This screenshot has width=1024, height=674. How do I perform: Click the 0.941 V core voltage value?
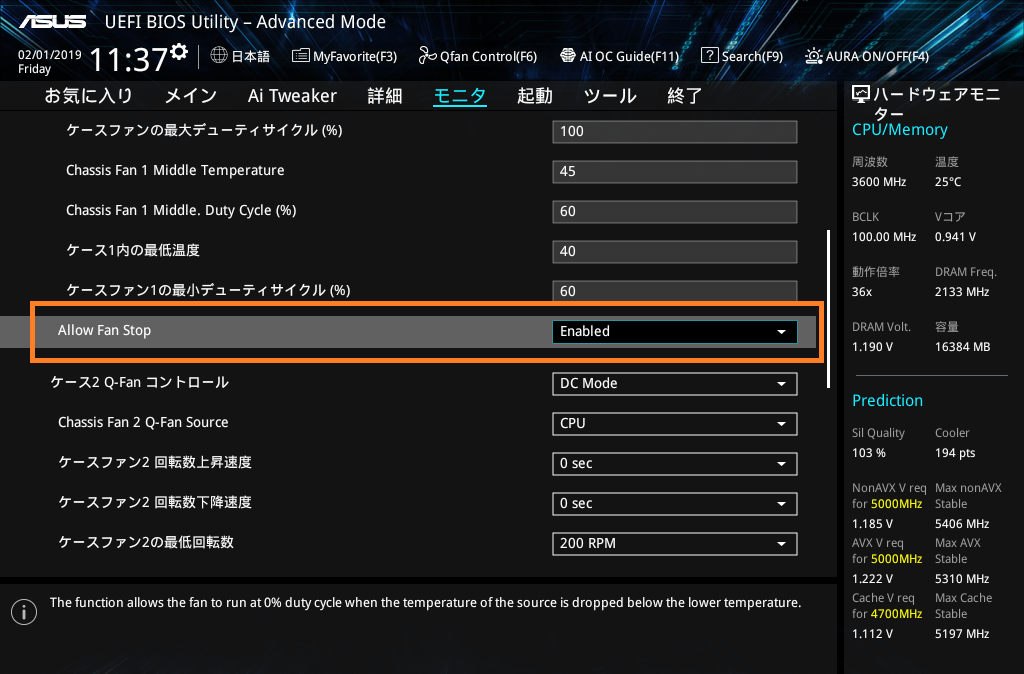pyautogui.click(x=955, y=237)
